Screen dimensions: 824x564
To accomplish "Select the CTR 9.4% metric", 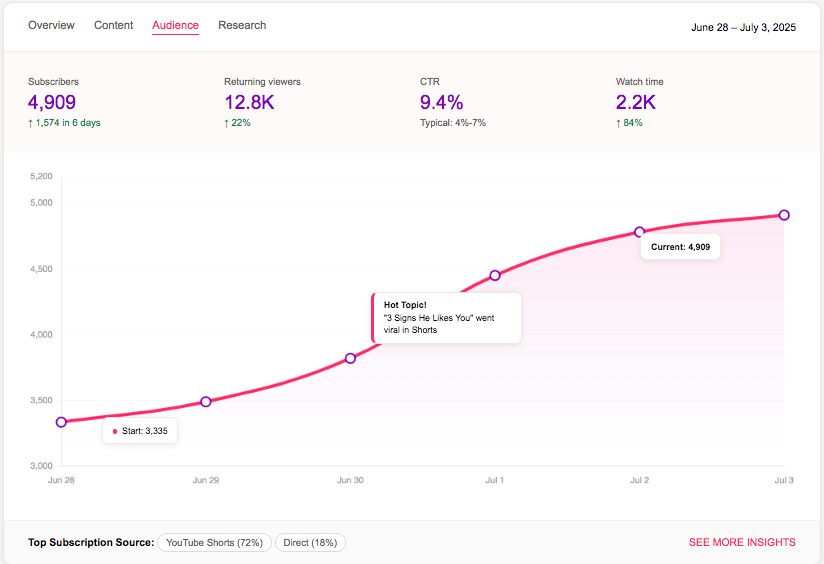I will tap(441, 102).
